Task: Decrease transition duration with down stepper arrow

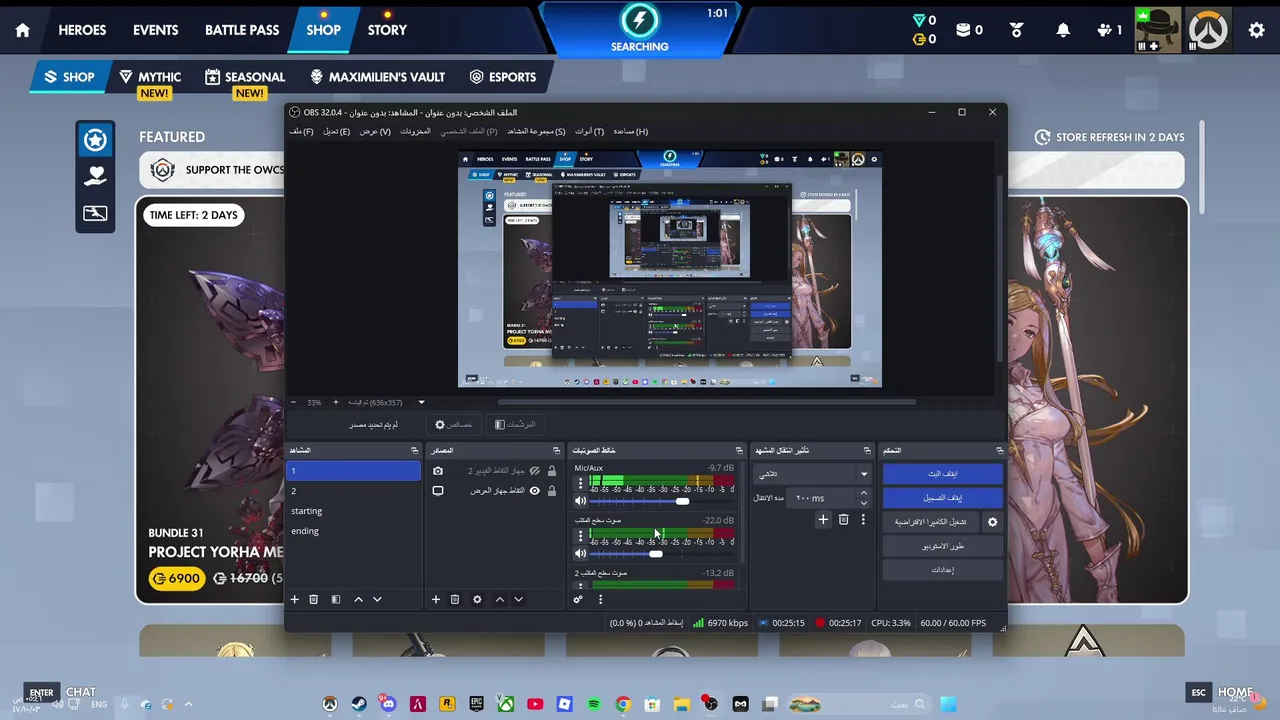Action: [x=864, y=502]
